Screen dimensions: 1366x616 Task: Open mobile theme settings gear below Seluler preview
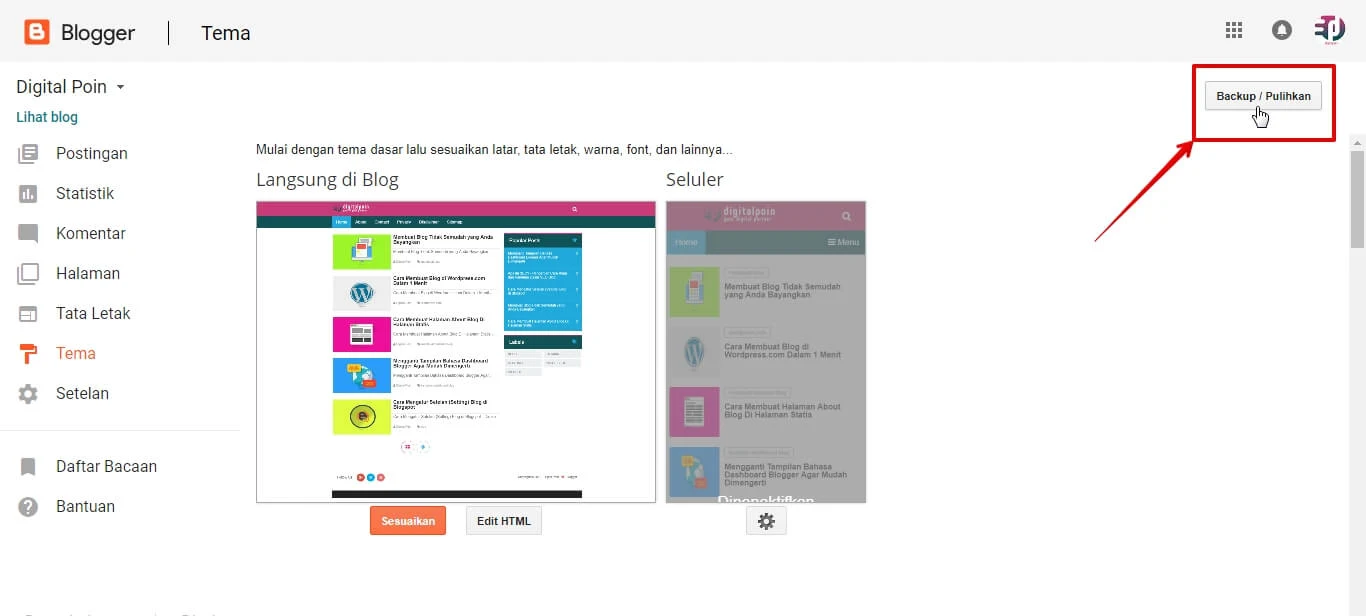tap(766, 520)
